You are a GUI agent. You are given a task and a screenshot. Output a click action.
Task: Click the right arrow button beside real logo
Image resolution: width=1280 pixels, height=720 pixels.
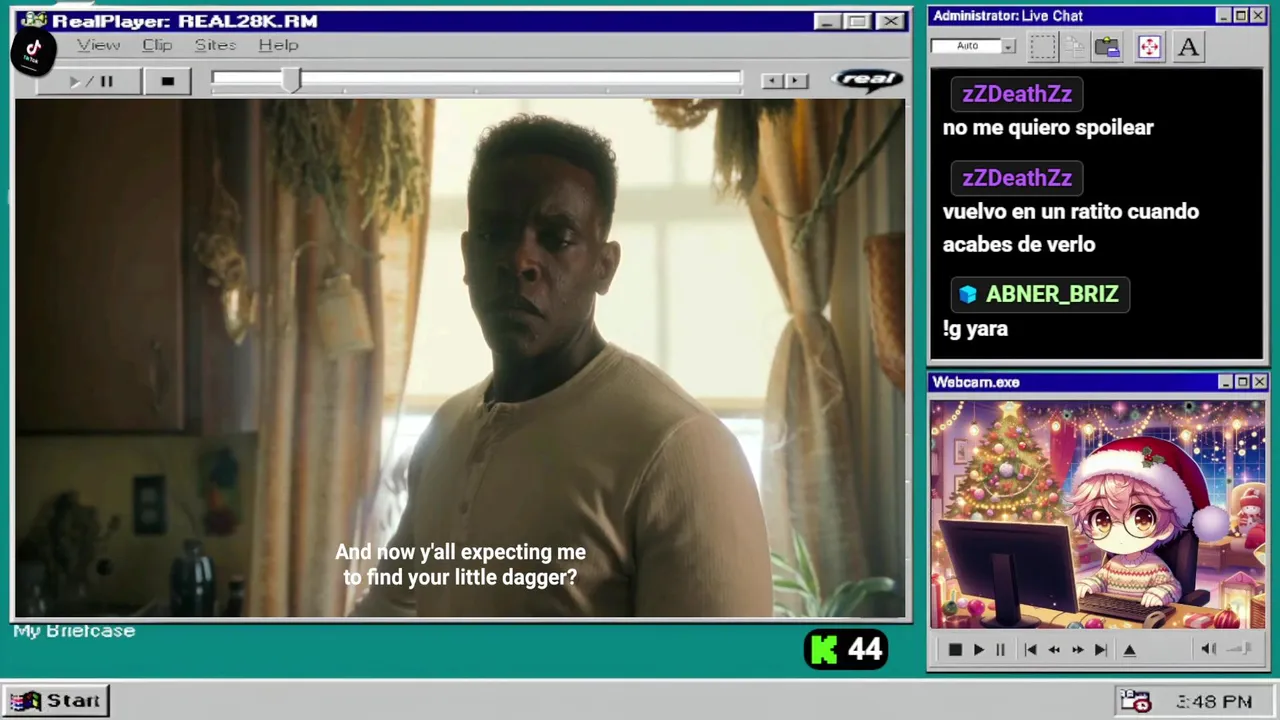[796, 81]
